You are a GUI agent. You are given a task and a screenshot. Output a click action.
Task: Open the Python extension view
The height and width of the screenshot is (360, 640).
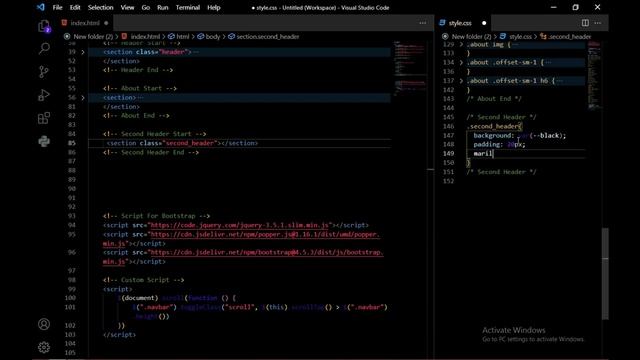point(44,141)
